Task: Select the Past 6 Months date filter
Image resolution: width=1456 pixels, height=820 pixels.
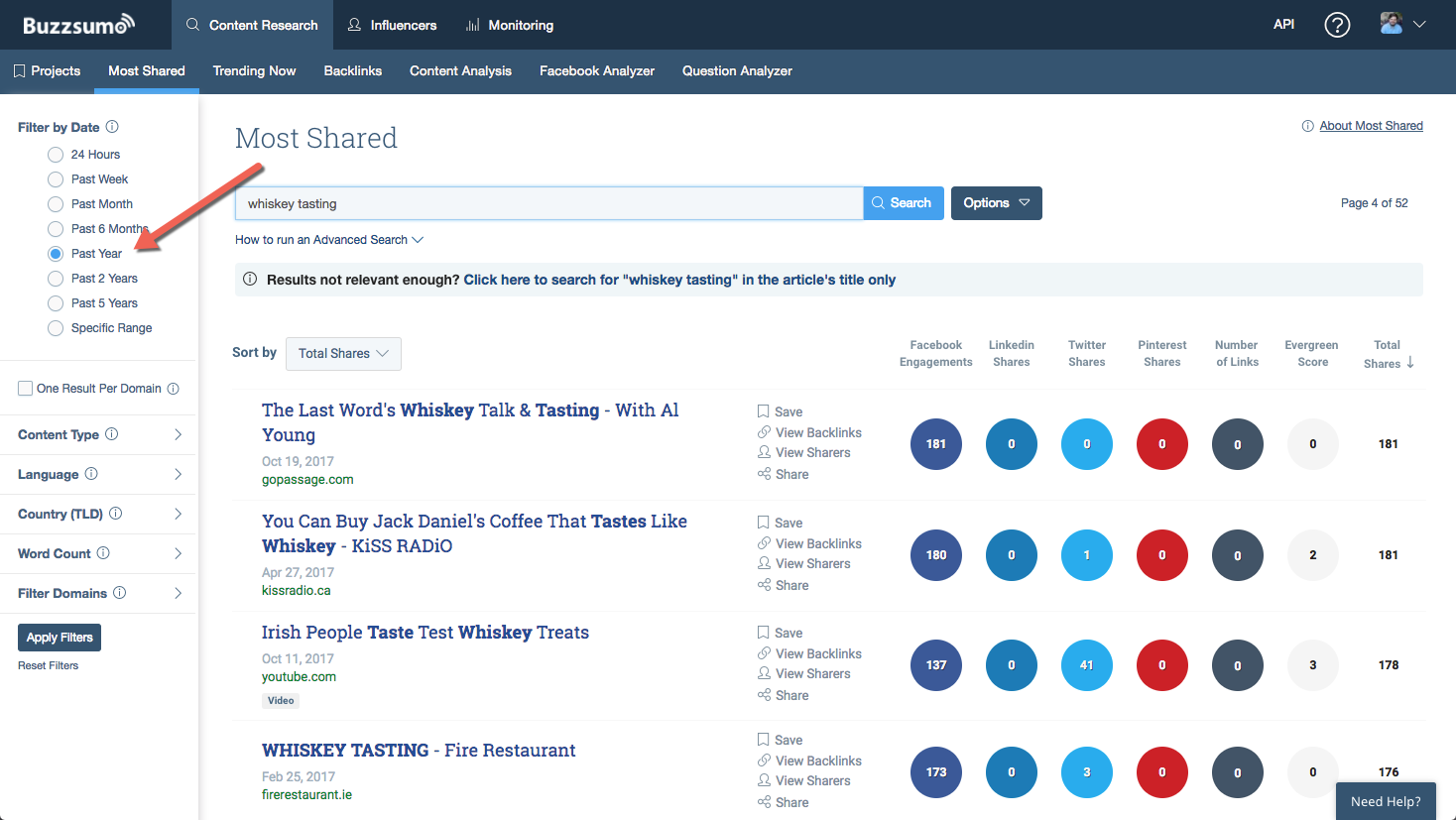Action: click(x=56, y=229)
